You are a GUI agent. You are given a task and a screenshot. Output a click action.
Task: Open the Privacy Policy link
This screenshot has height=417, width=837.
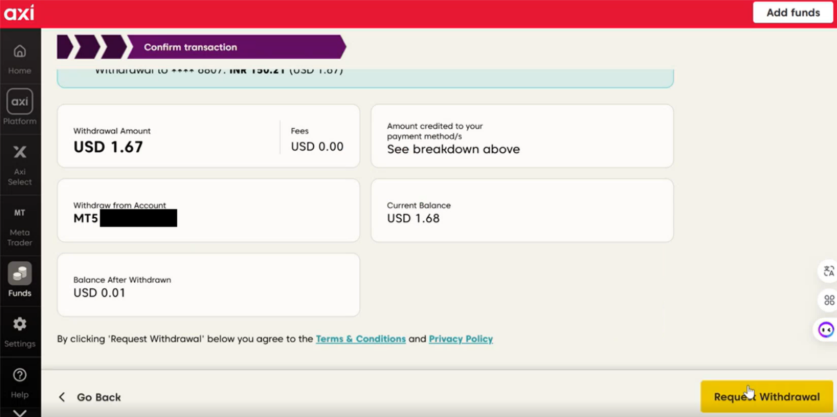[x=460, y=339]
